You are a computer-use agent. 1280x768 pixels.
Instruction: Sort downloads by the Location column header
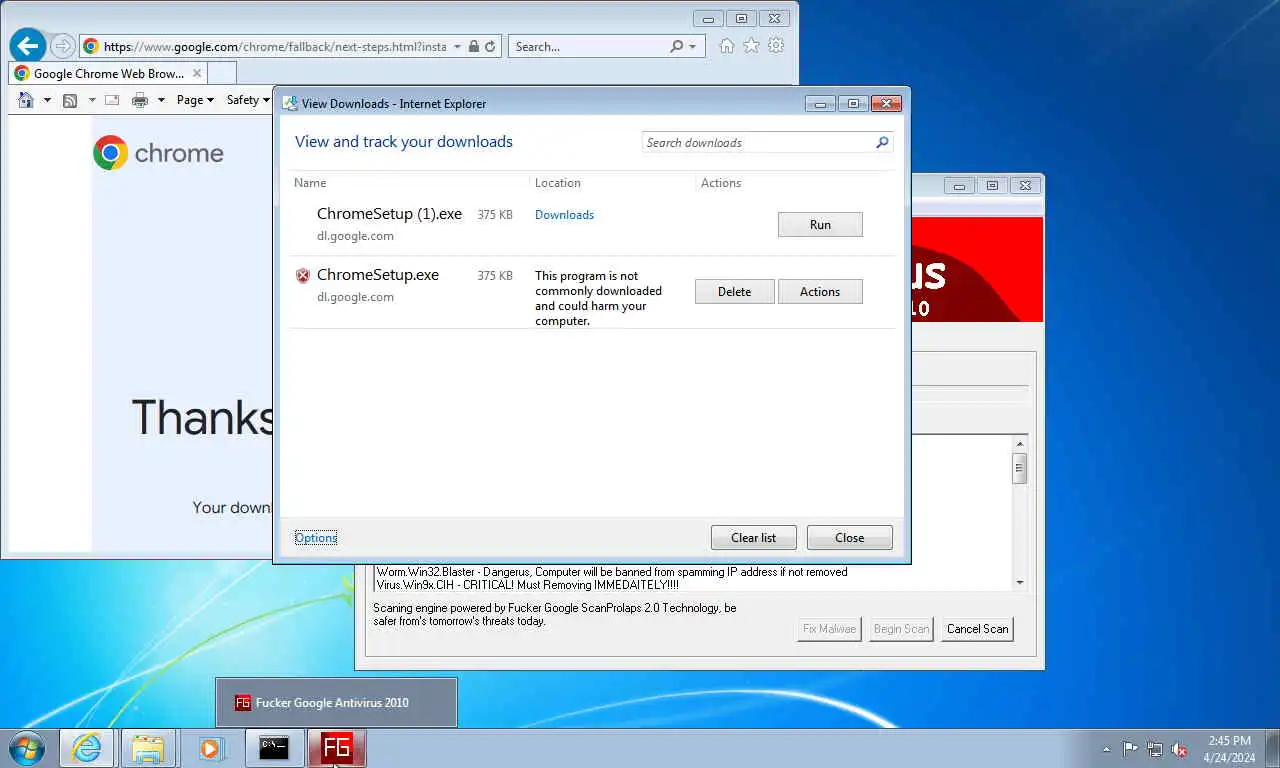[x=558, y=183]
